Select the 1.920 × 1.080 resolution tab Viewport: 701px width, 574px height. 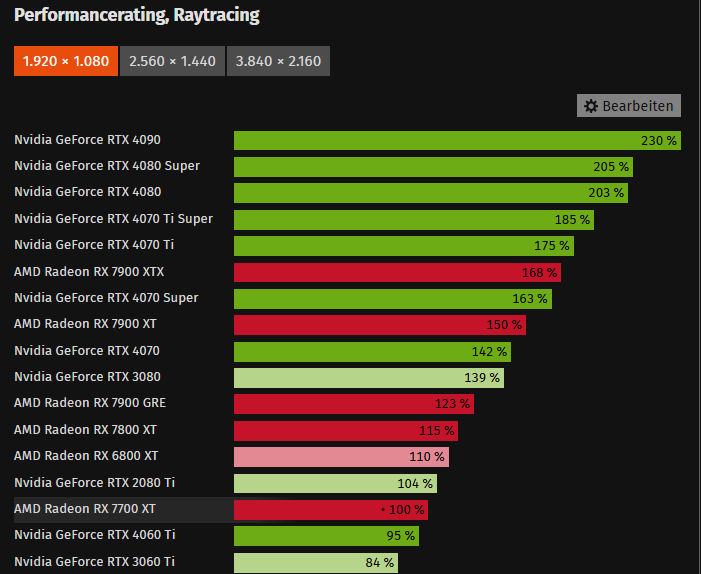(x=66, y=61)
